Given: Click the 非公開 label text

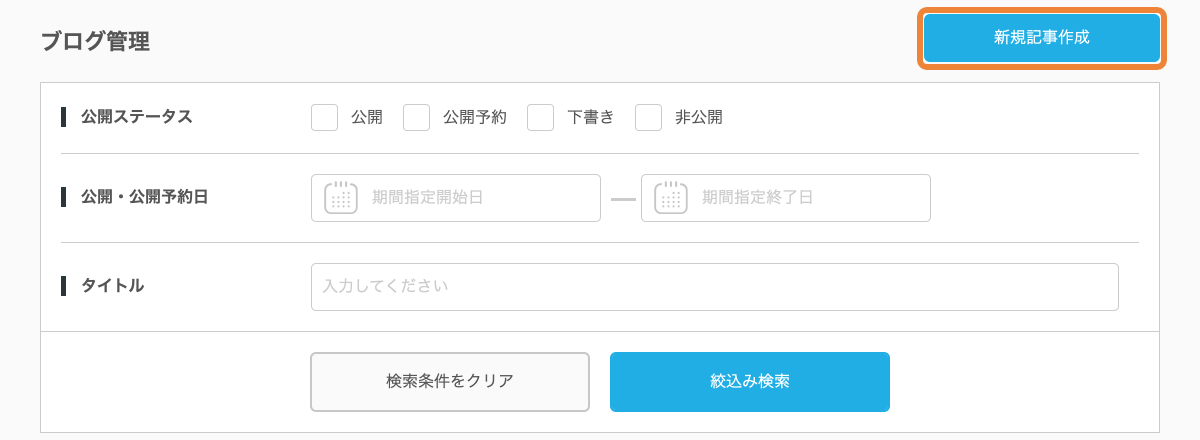Looking at the screenshot, I should click(x=698, y=117).
